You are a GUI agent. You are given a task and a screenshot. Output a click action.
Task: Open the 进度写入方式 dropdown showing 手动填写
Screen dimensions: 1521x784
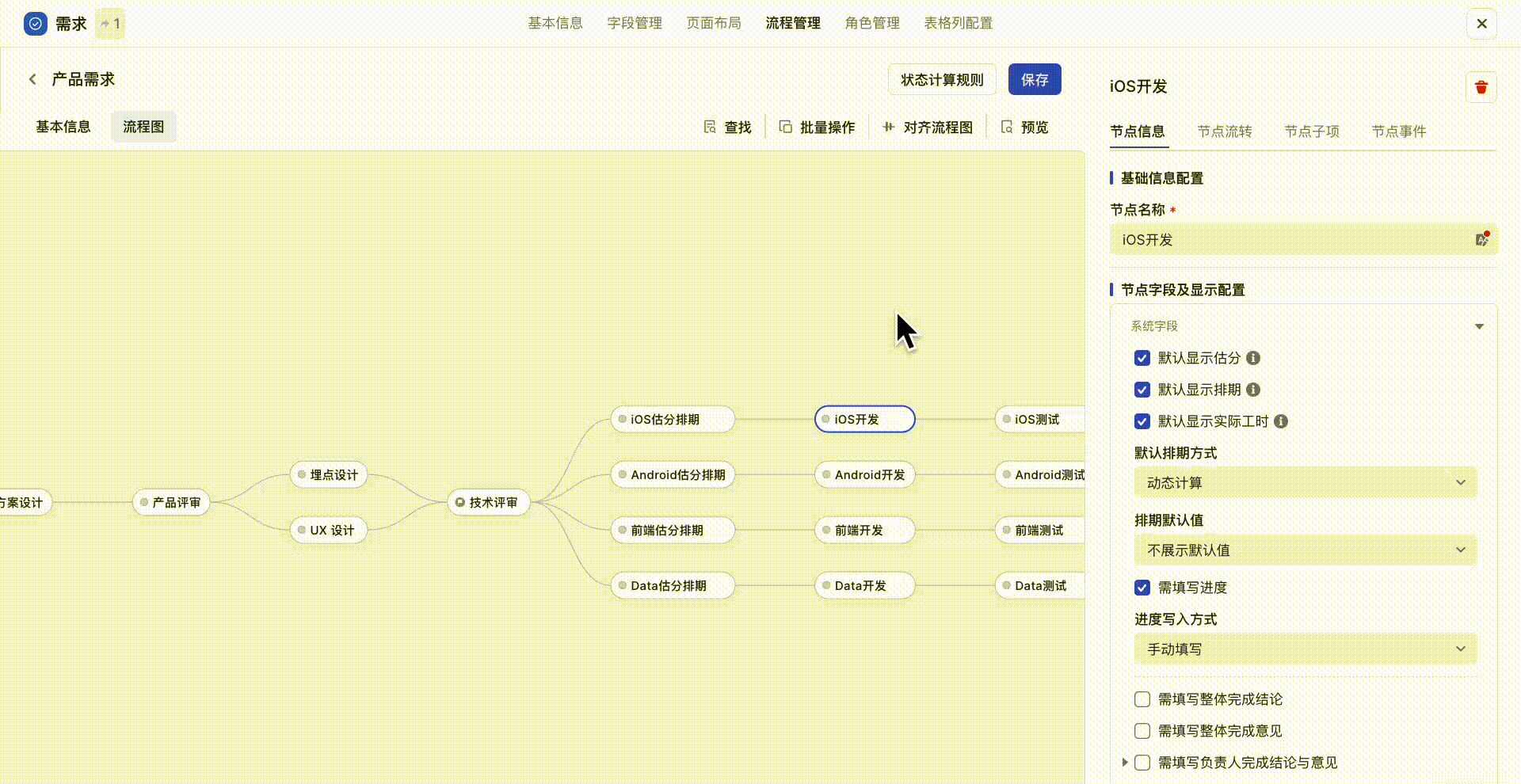1306,649
